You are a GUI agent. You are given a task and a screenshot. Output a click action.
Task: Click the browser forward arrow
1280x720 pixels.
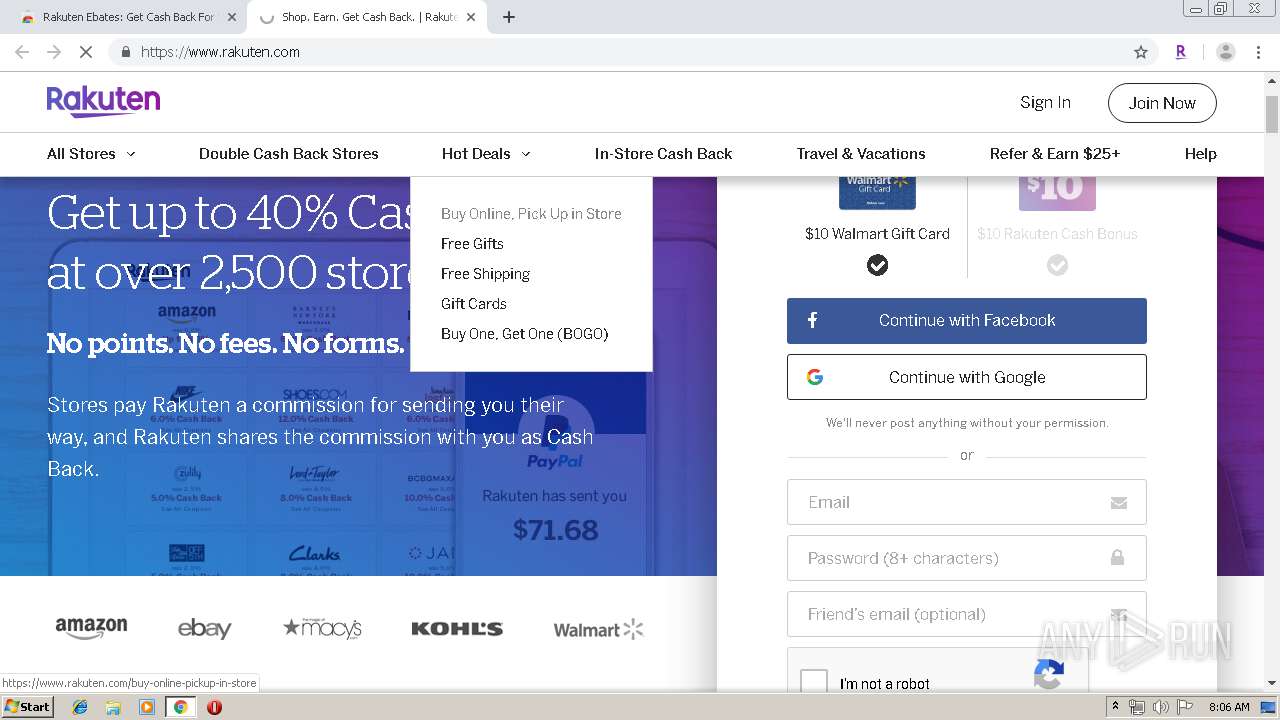click(54, 52)
